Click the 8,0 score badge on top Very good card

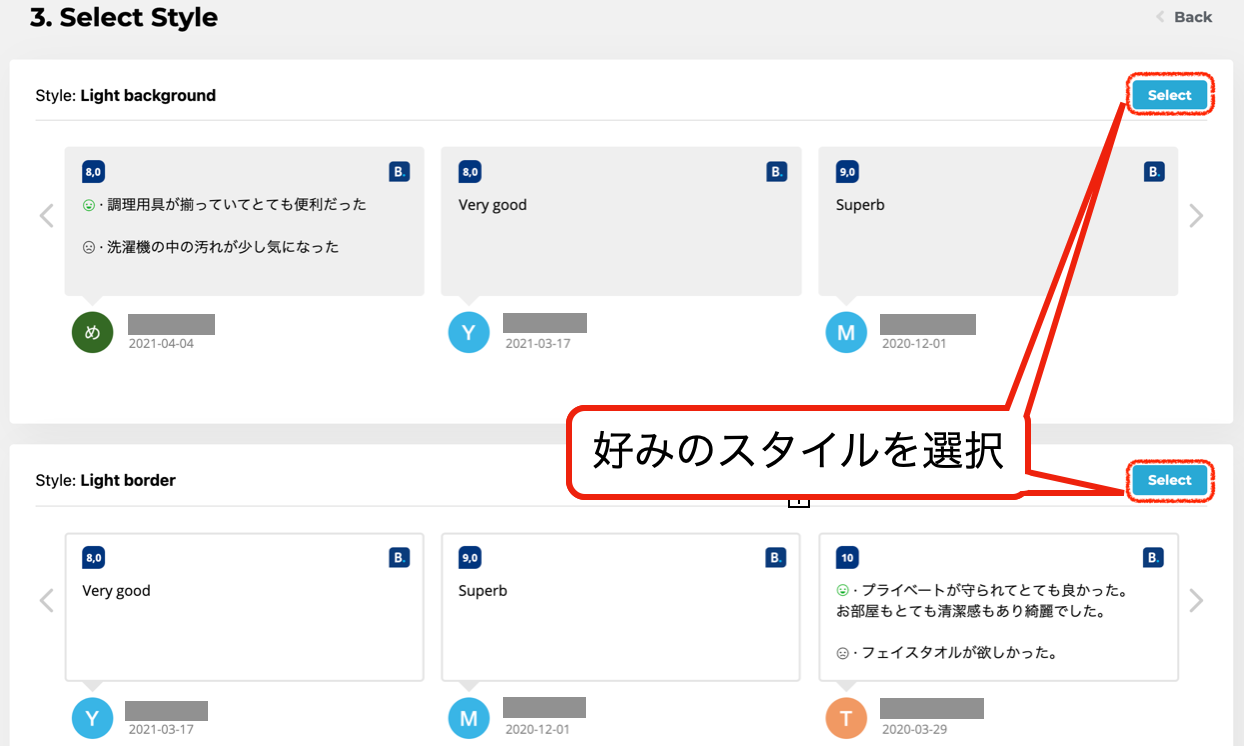tap(470, 172)
